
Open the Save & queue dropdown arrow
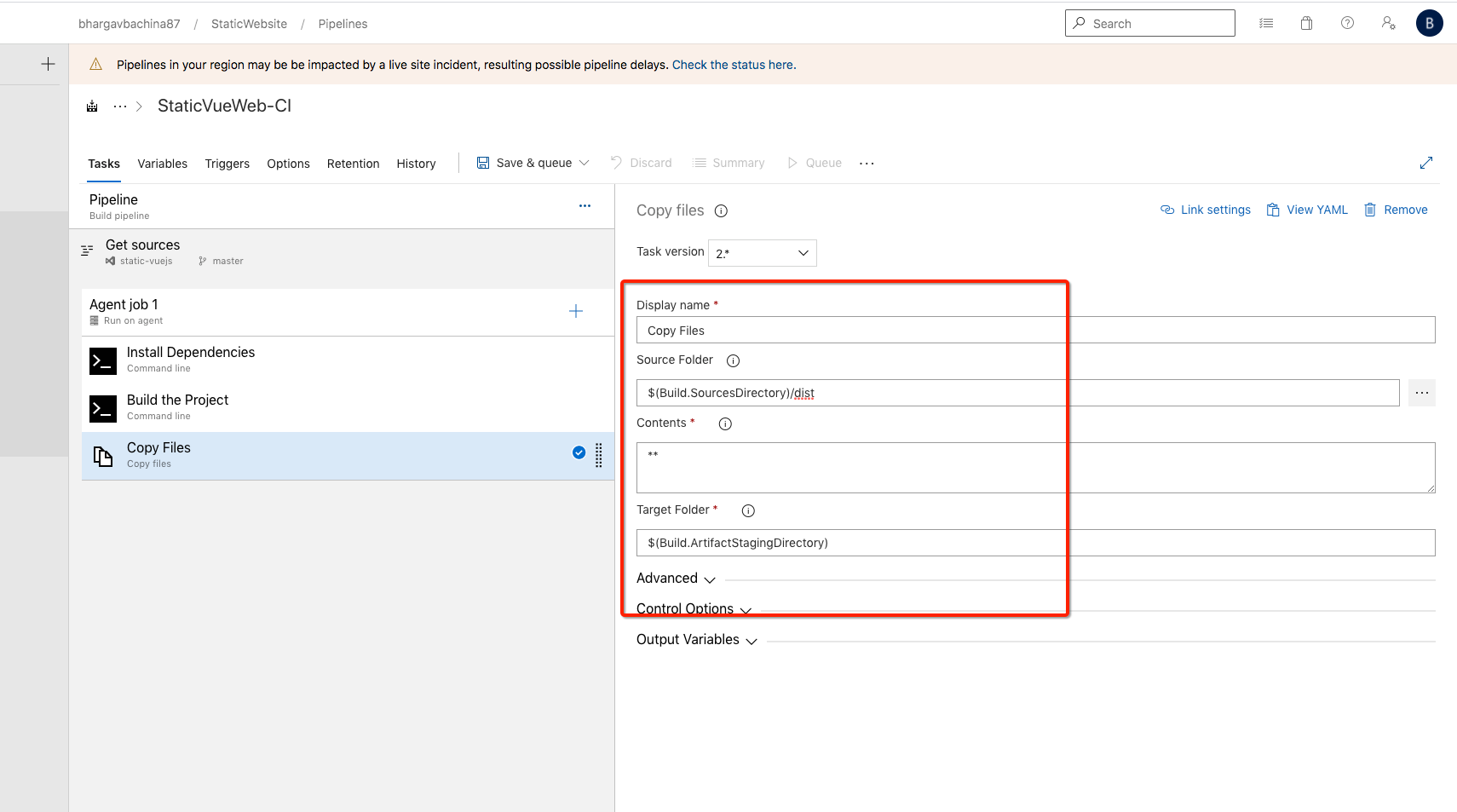(x=585, y=163)
